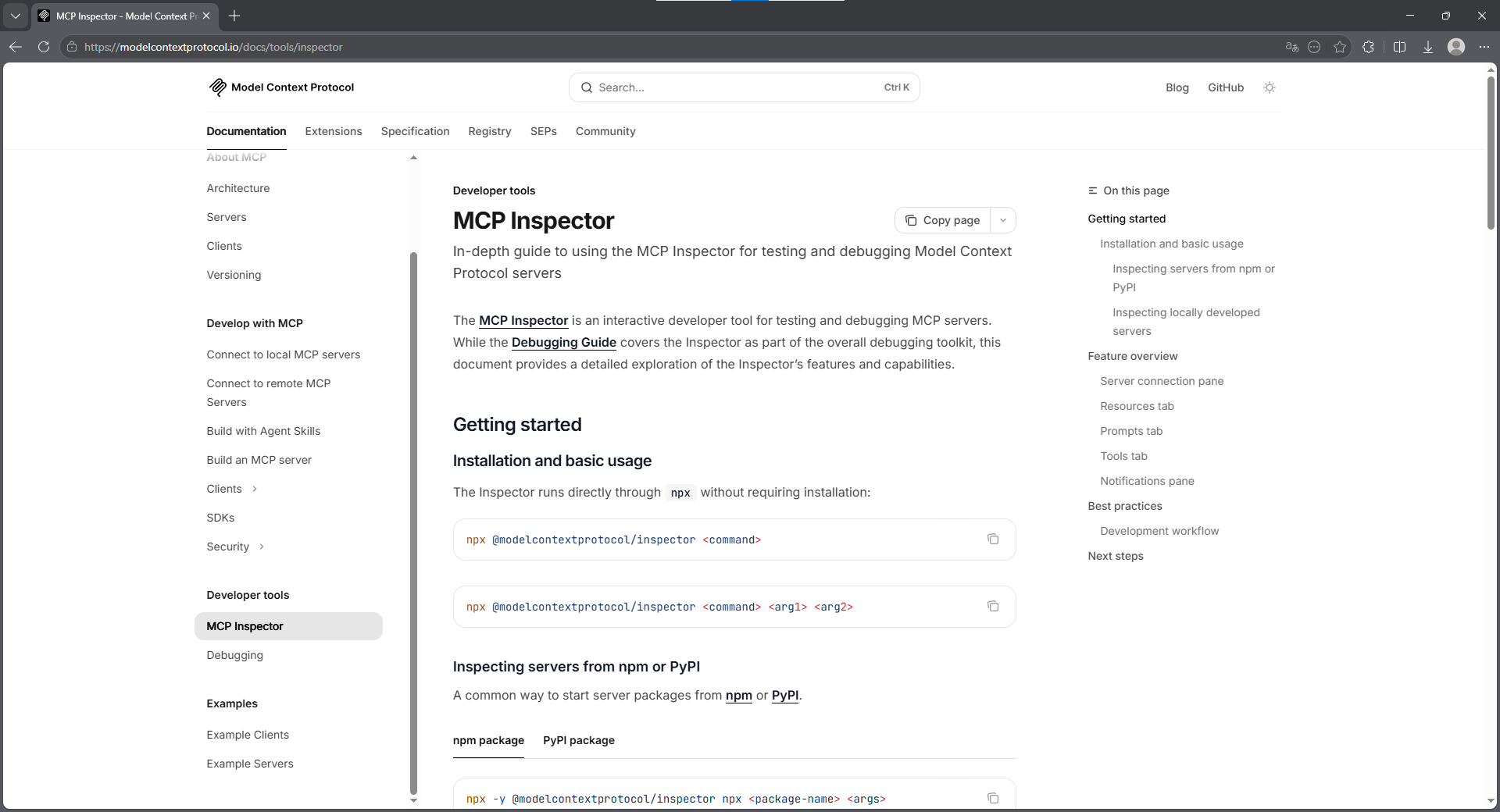Click the translate page icon

click(x=1291, y=47)
